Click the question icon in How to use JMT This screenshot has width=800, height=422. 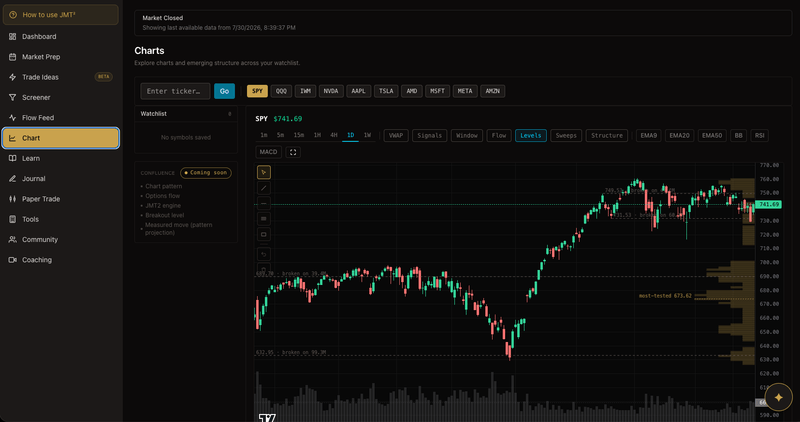point(13,15)
